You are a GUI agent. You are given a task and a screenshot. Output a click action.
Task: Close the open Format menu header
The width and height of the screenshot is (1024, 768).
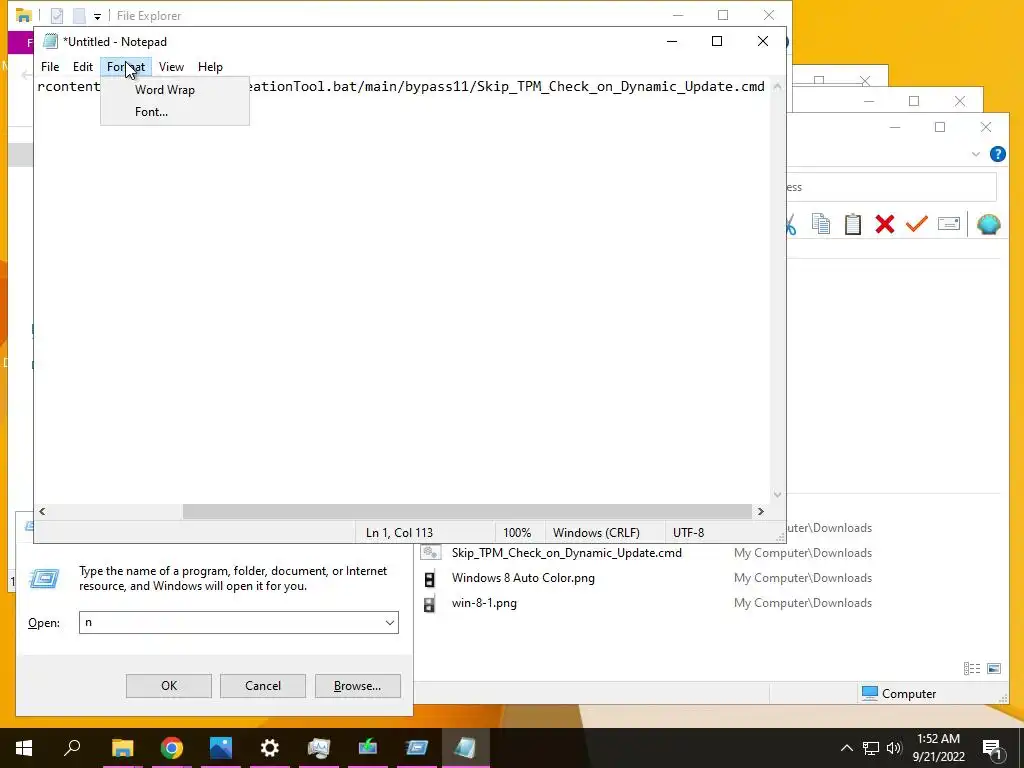126,67
